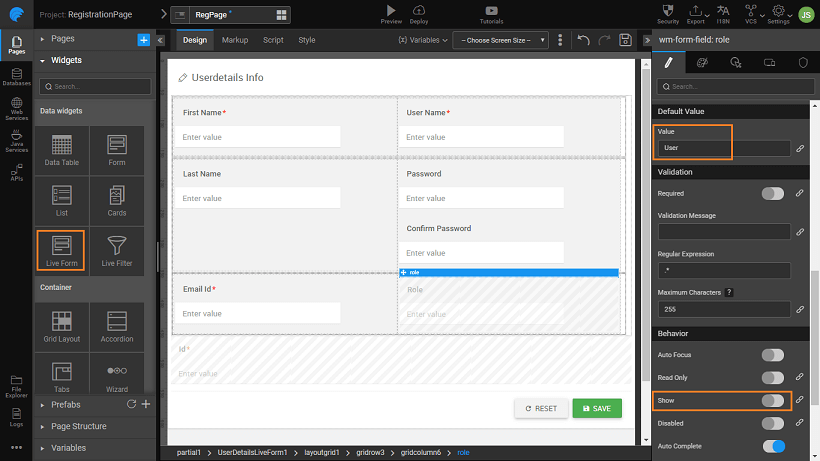
Task: Switch to the Script tab
Action: tap(273, 40)
